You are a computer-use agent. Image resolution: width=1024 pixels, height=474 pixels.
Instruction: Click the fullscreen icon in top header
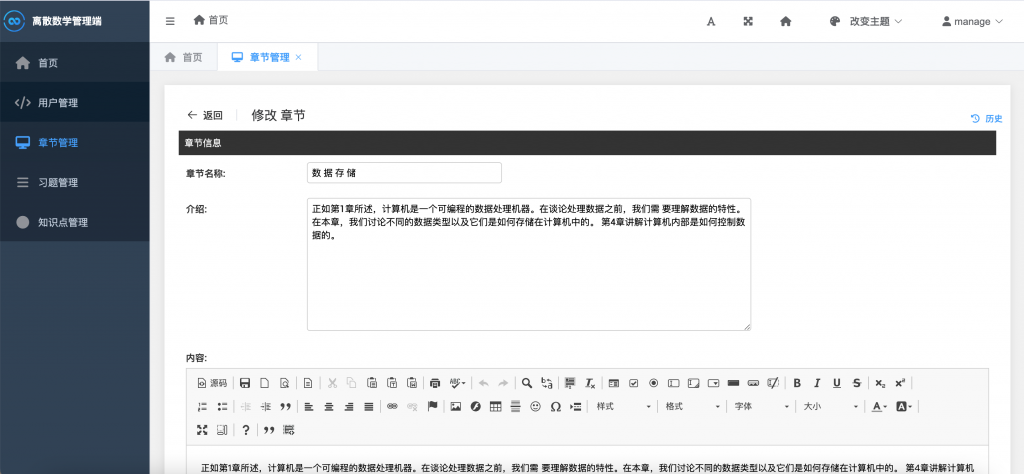pos(748,21)
